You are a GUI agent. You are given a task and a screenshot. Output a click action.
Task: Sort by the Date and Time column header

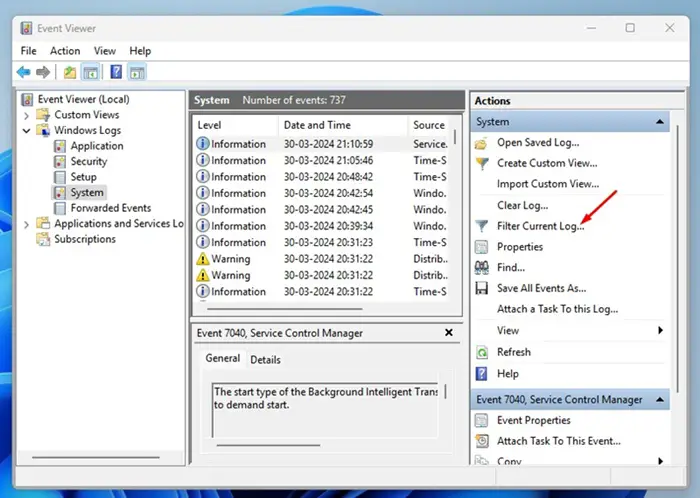343,125
